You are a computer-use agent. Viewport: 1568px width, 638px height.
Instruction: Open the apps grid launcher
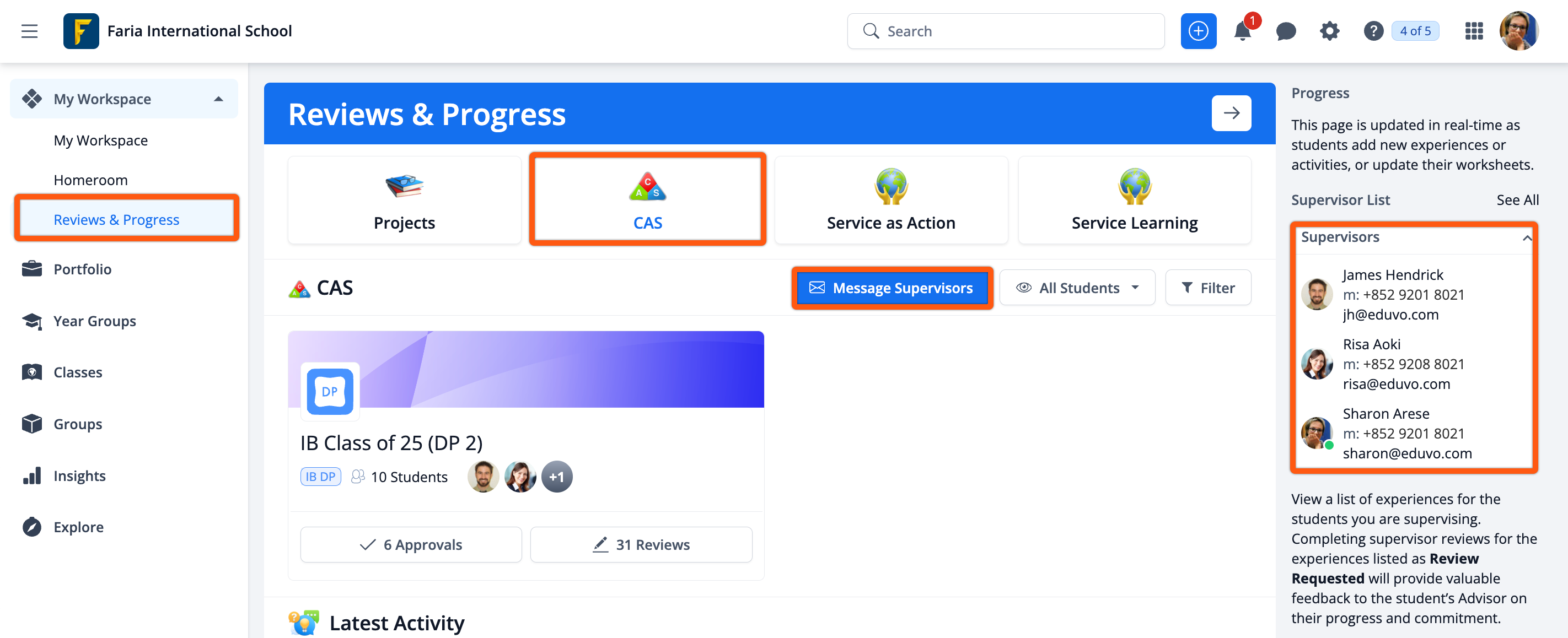click(x=1474, y=31)
